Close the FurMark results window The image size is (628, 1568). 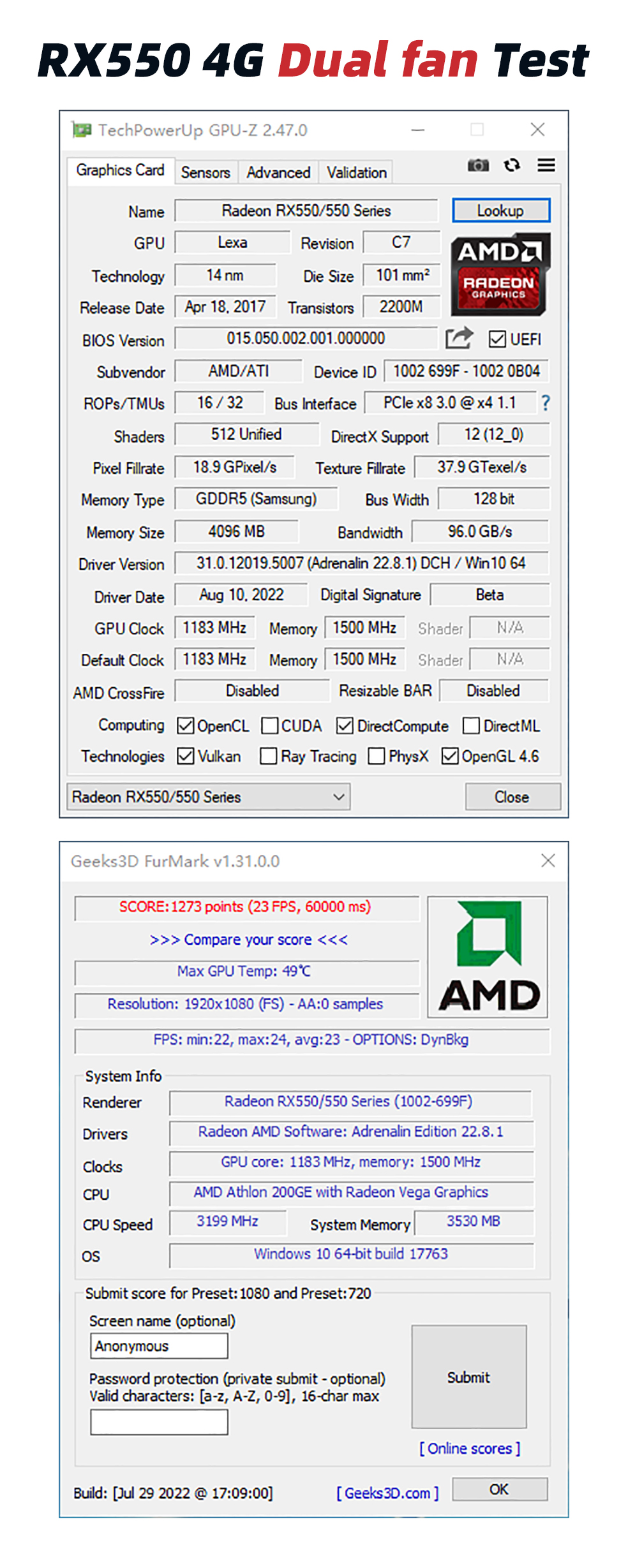548,861
